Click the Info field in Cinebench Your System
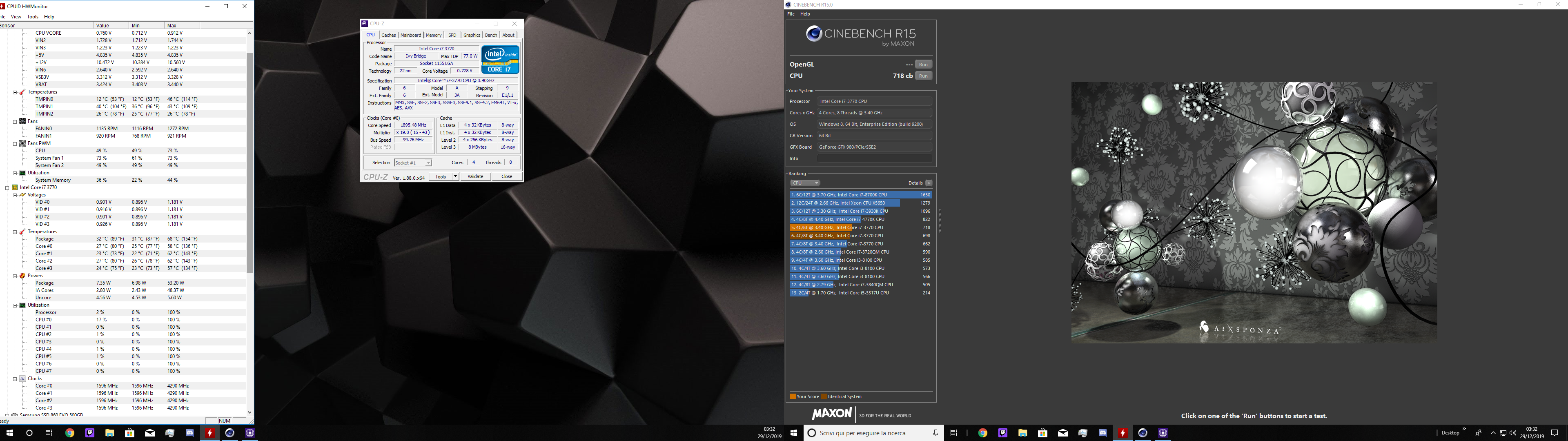 coord(874,158)
